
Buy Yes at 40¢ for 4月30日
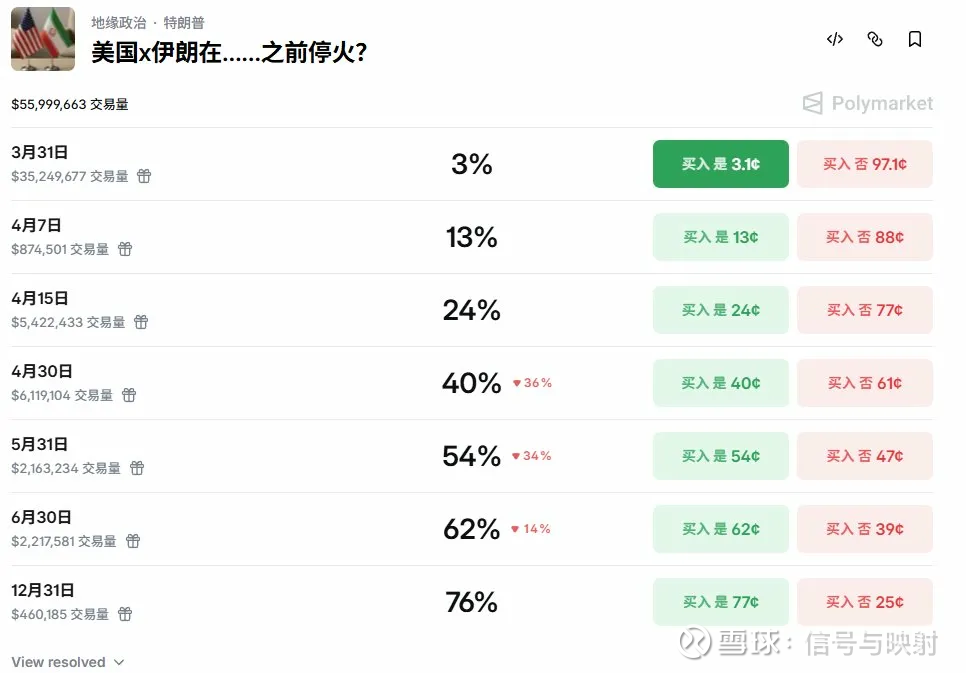(720, 383)
